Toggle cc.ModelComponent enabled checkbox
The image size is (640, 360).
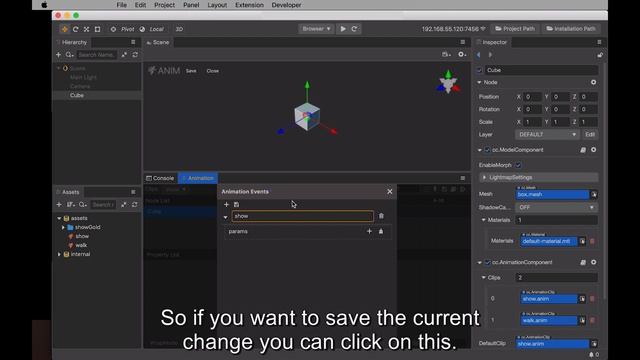pos(487,150)
